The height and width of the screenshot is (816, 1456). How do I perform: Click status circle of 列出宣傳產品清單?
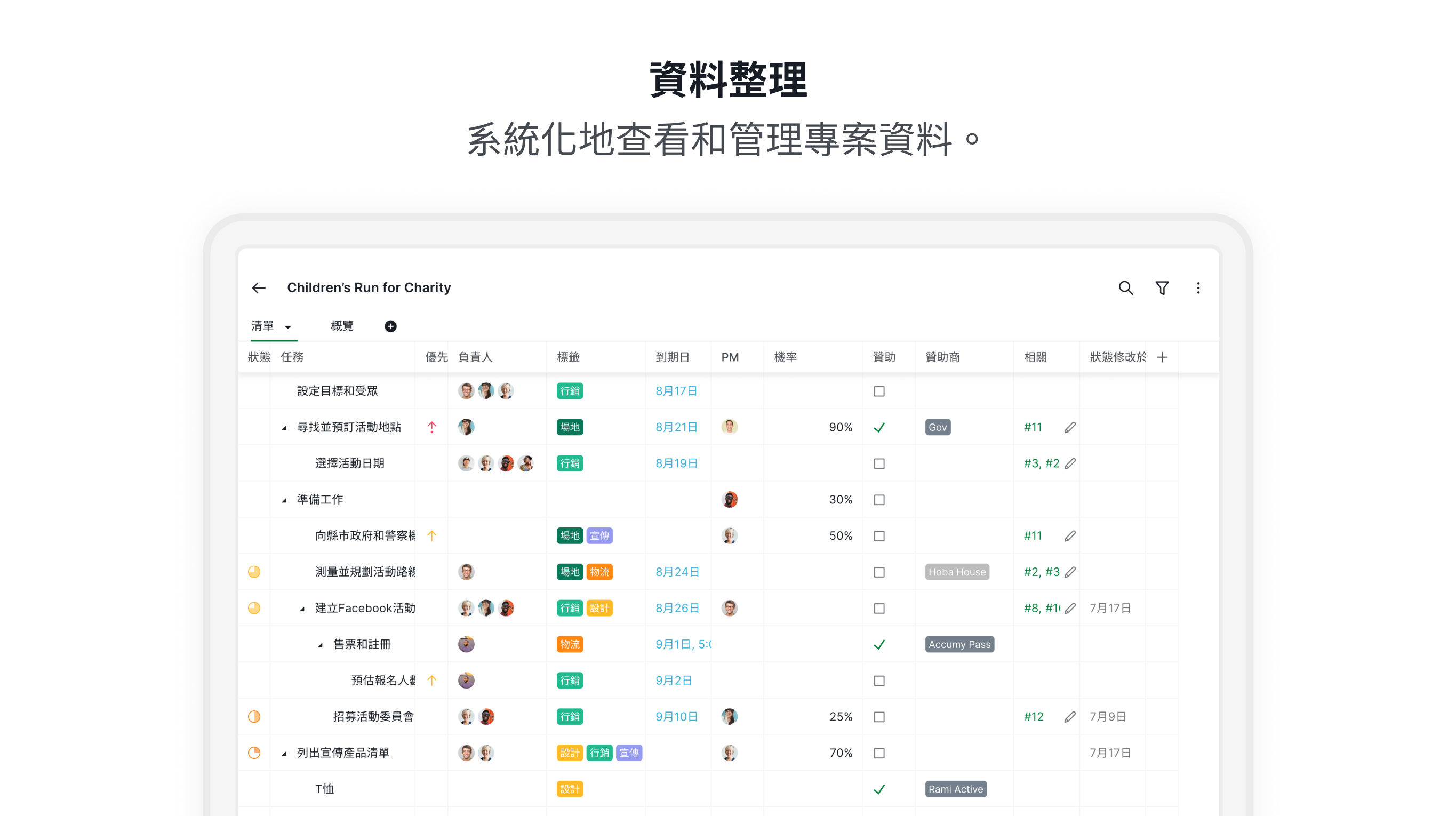pos(254,753)
